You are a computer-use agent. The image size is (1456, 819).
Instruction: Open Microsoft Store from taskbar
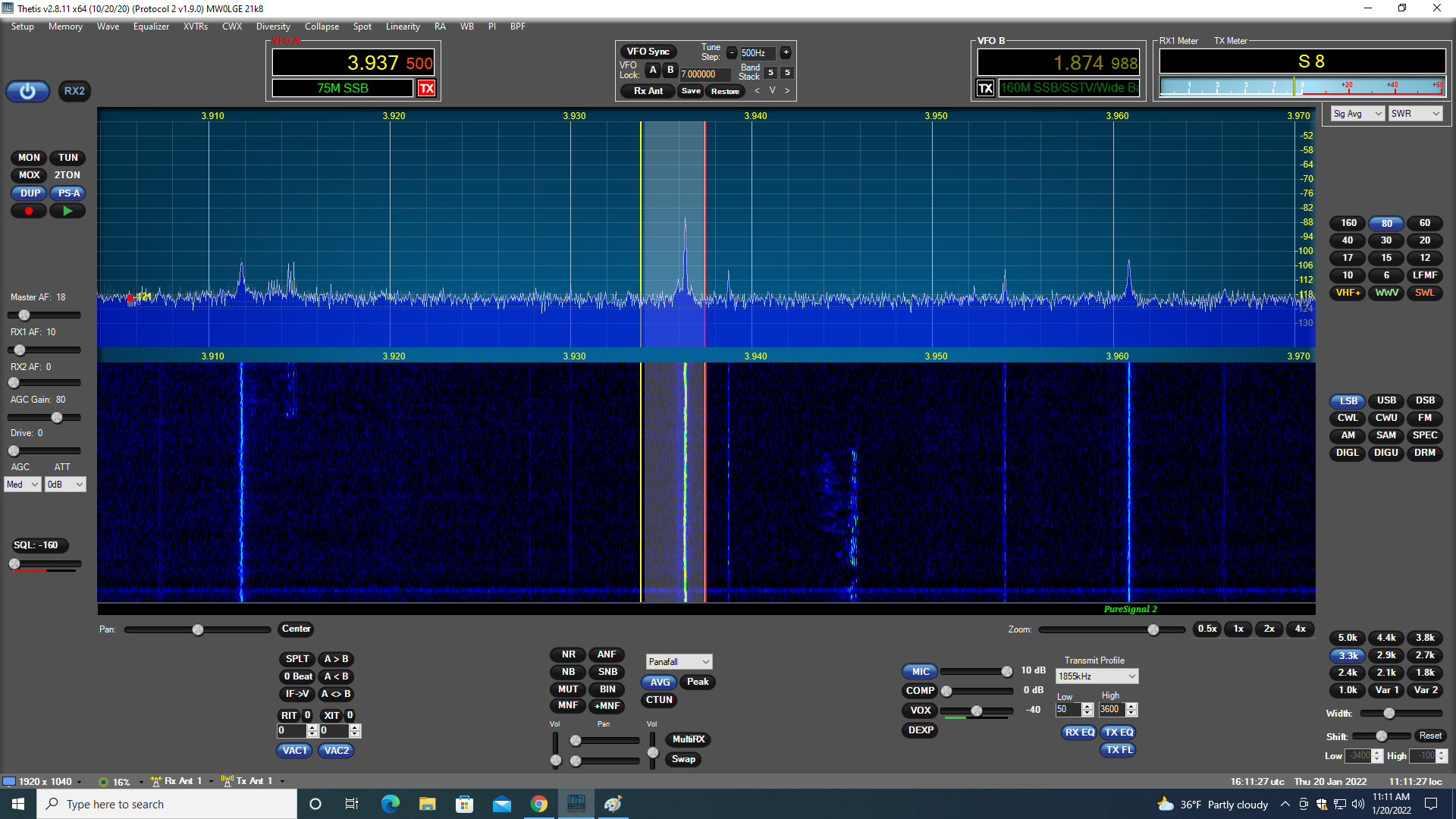464,804
